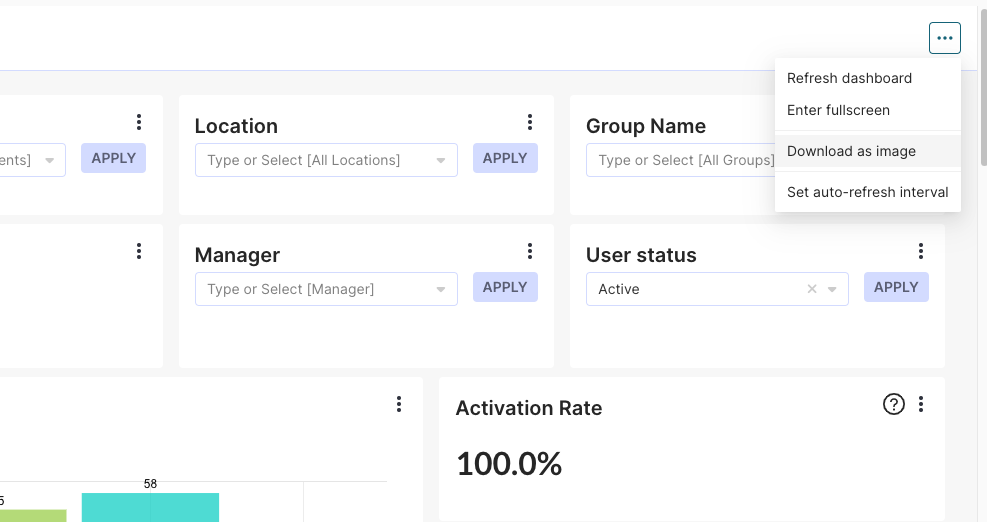The image size is (987, 522).
Task: Click the Activation Rate title
Action: pos(529,408)
